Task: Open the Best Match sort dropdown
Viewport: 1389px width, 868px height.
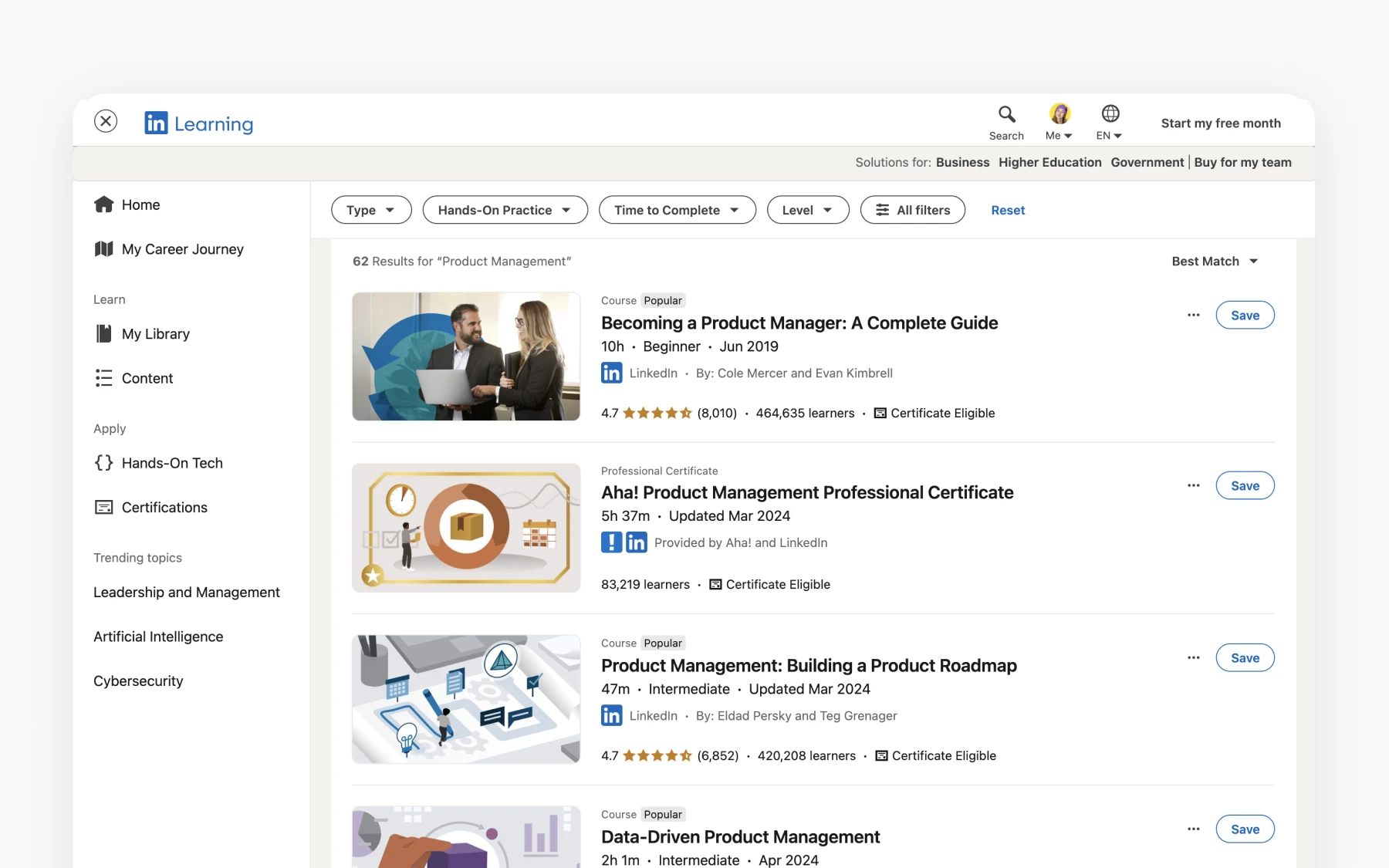Action: (x=1215, y=262)
